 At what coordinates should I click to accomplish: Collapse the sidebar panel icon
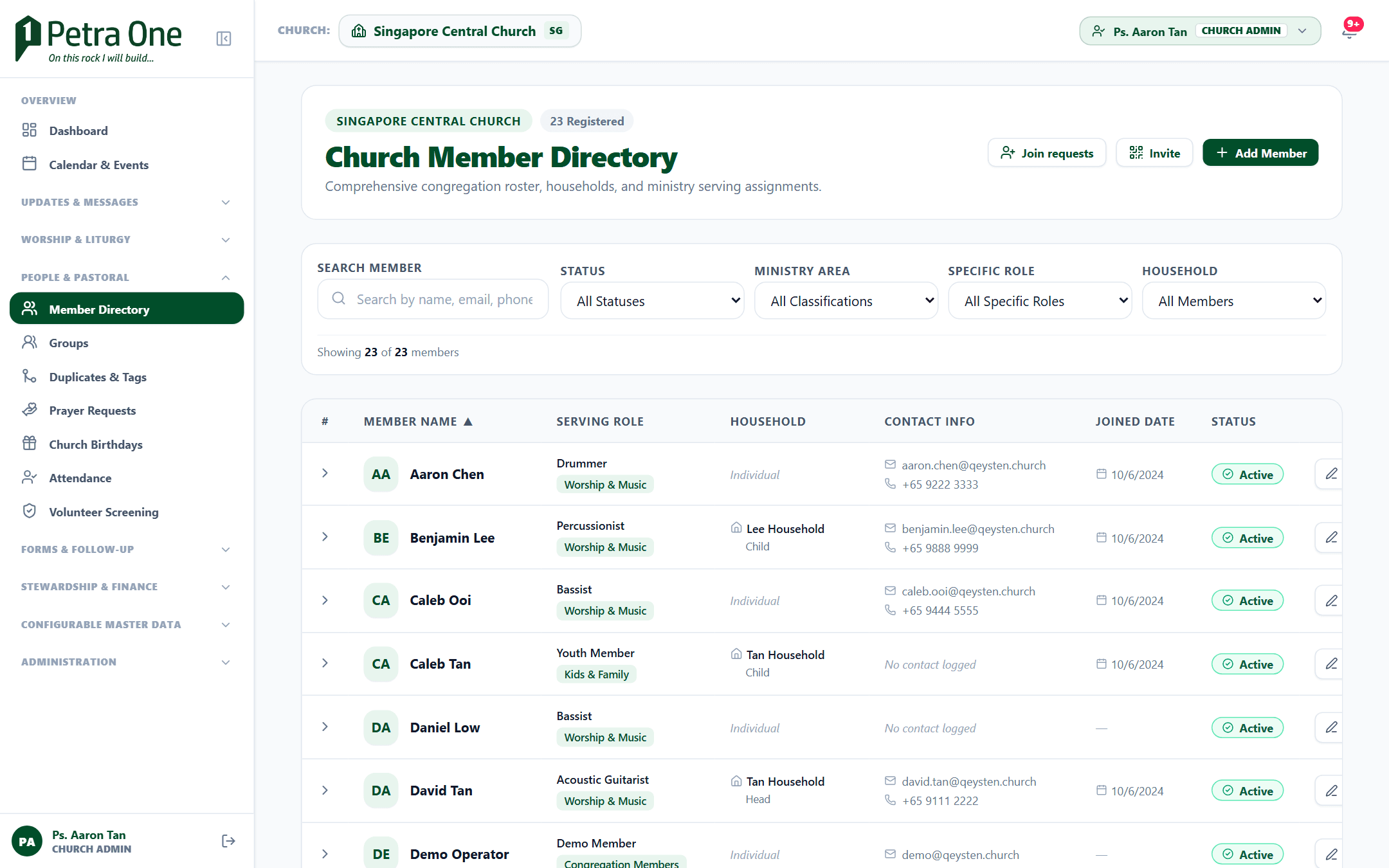[224, 39]
